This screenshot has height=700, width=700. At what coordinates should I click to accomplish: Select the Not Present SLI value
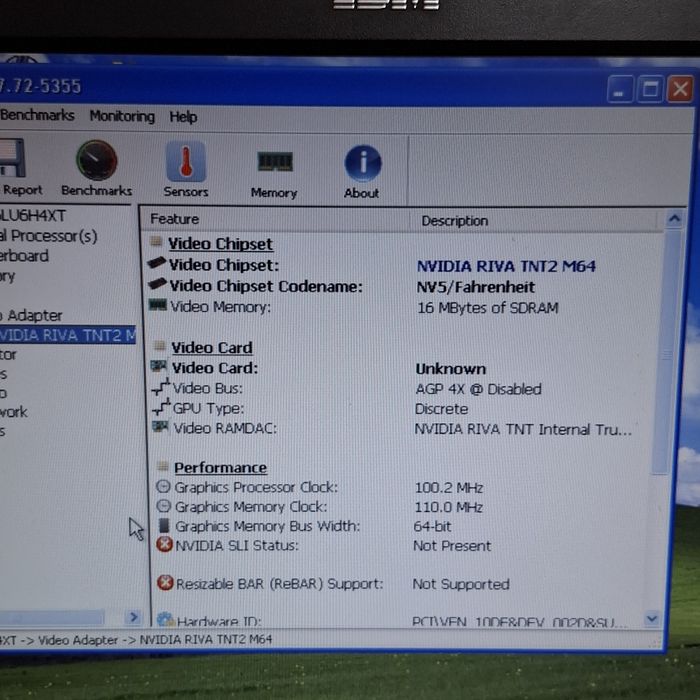[x=452, y=546]
